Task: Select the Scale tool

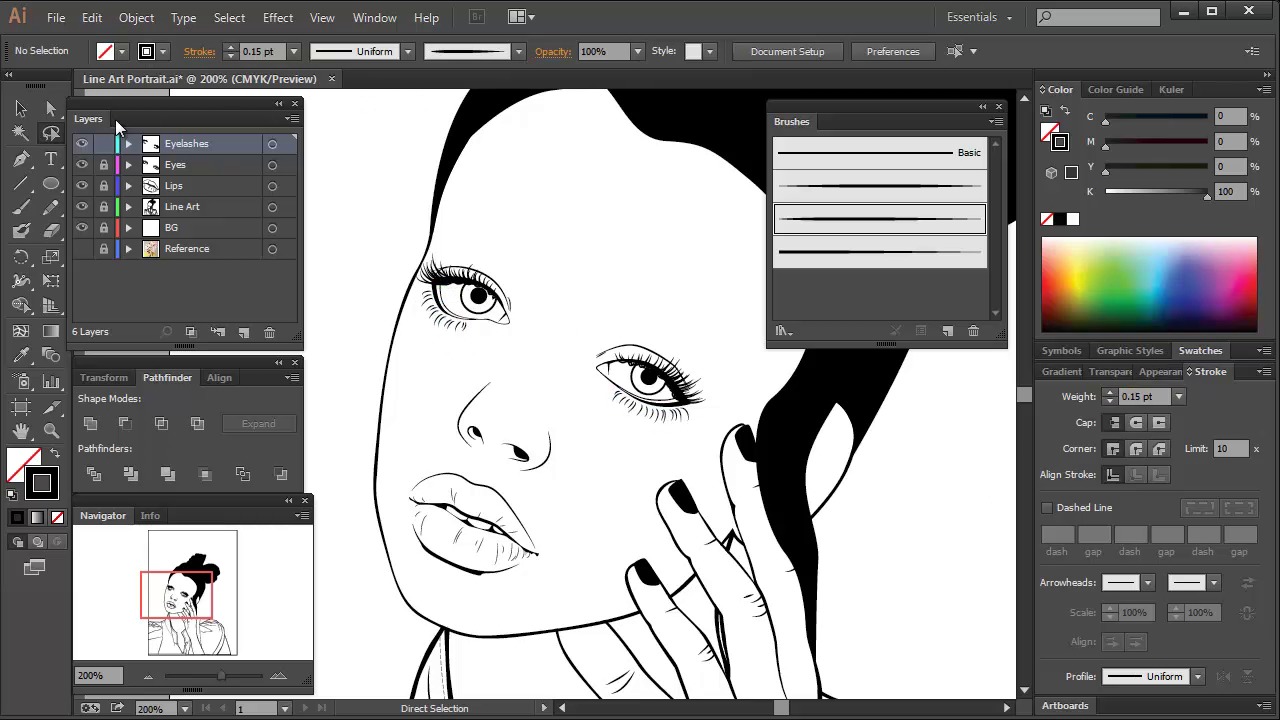Action: point(51,257)
